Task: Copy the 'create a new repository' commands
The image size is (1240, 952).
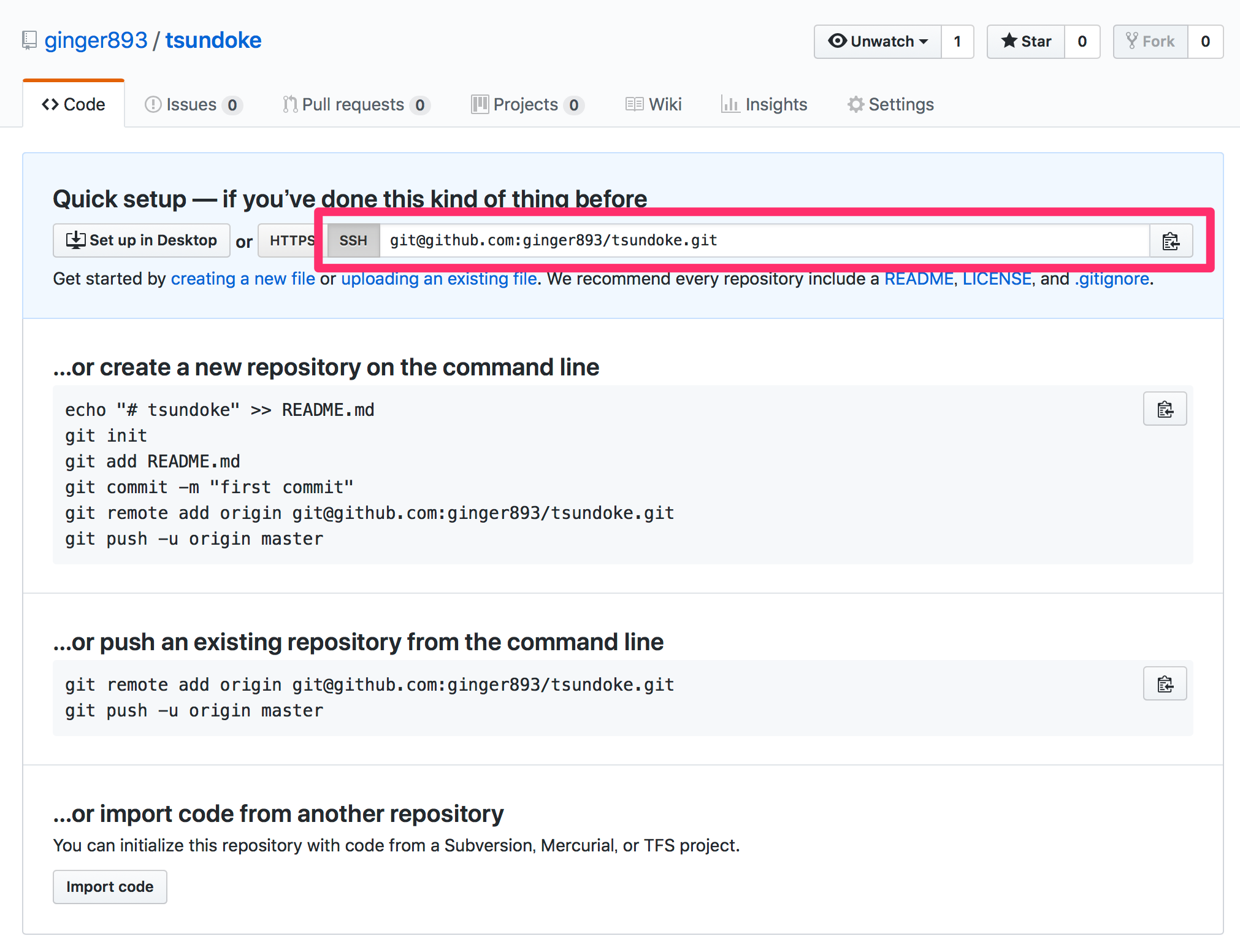Action: click(x=1165, y=409)
